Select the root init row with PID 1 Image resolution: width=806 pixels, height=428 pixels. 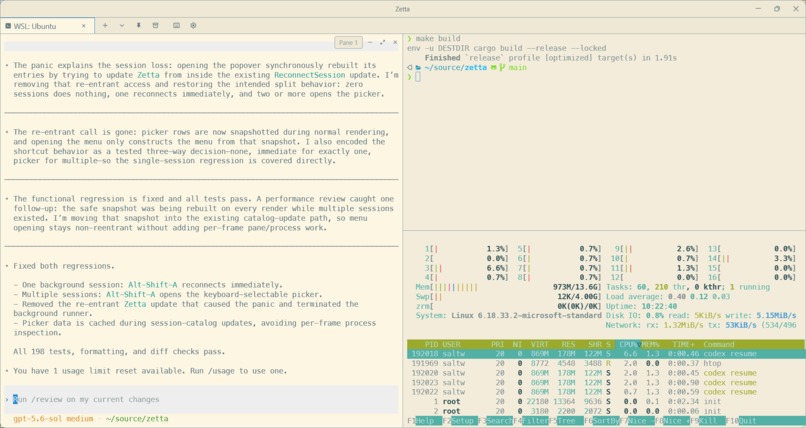pyautogui.click(x=606, y=402)
